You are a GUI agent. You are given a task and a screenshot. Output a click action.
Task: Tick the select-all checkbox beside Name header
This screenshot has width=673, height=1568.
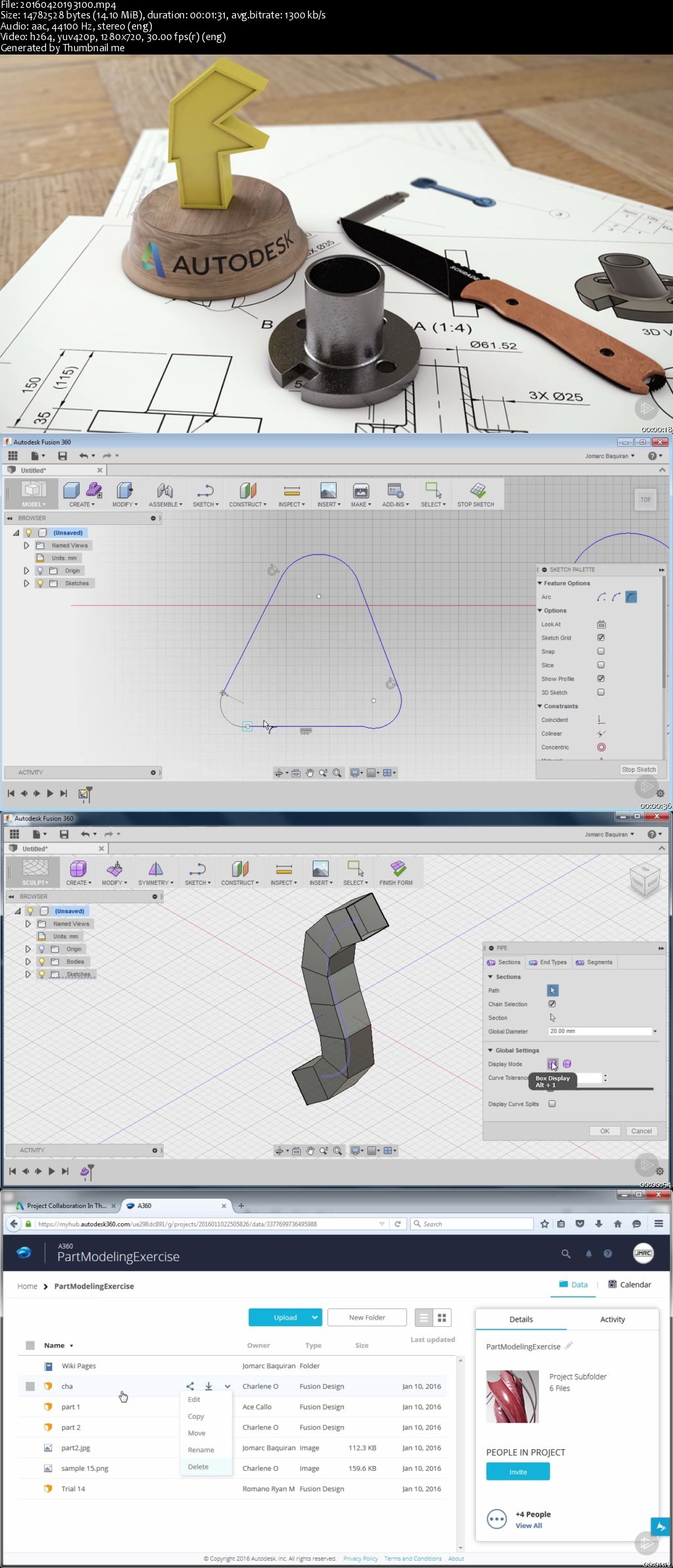[x=30, y=1345]
